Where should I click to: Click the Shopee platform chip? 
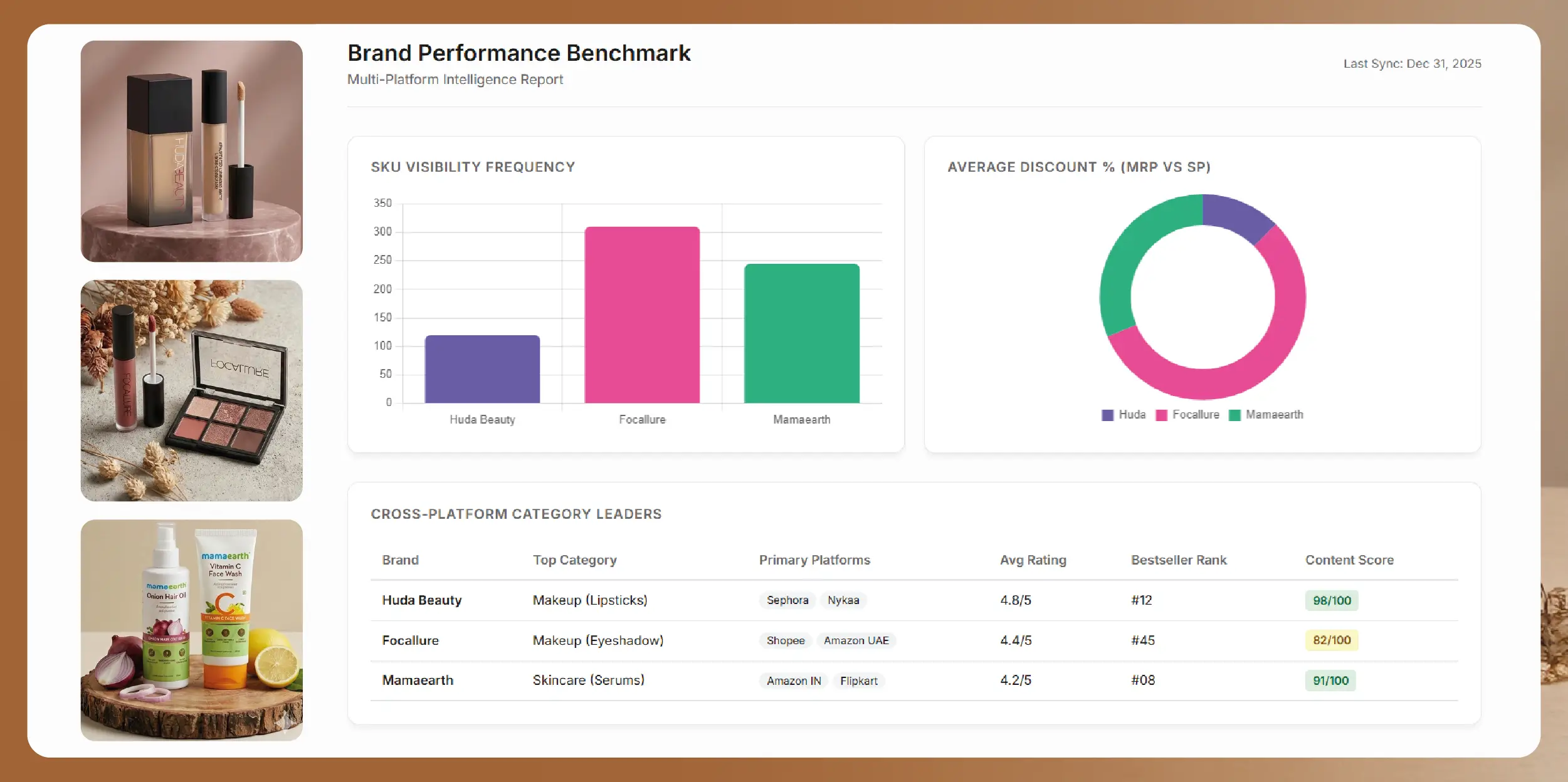coord(785,640)
